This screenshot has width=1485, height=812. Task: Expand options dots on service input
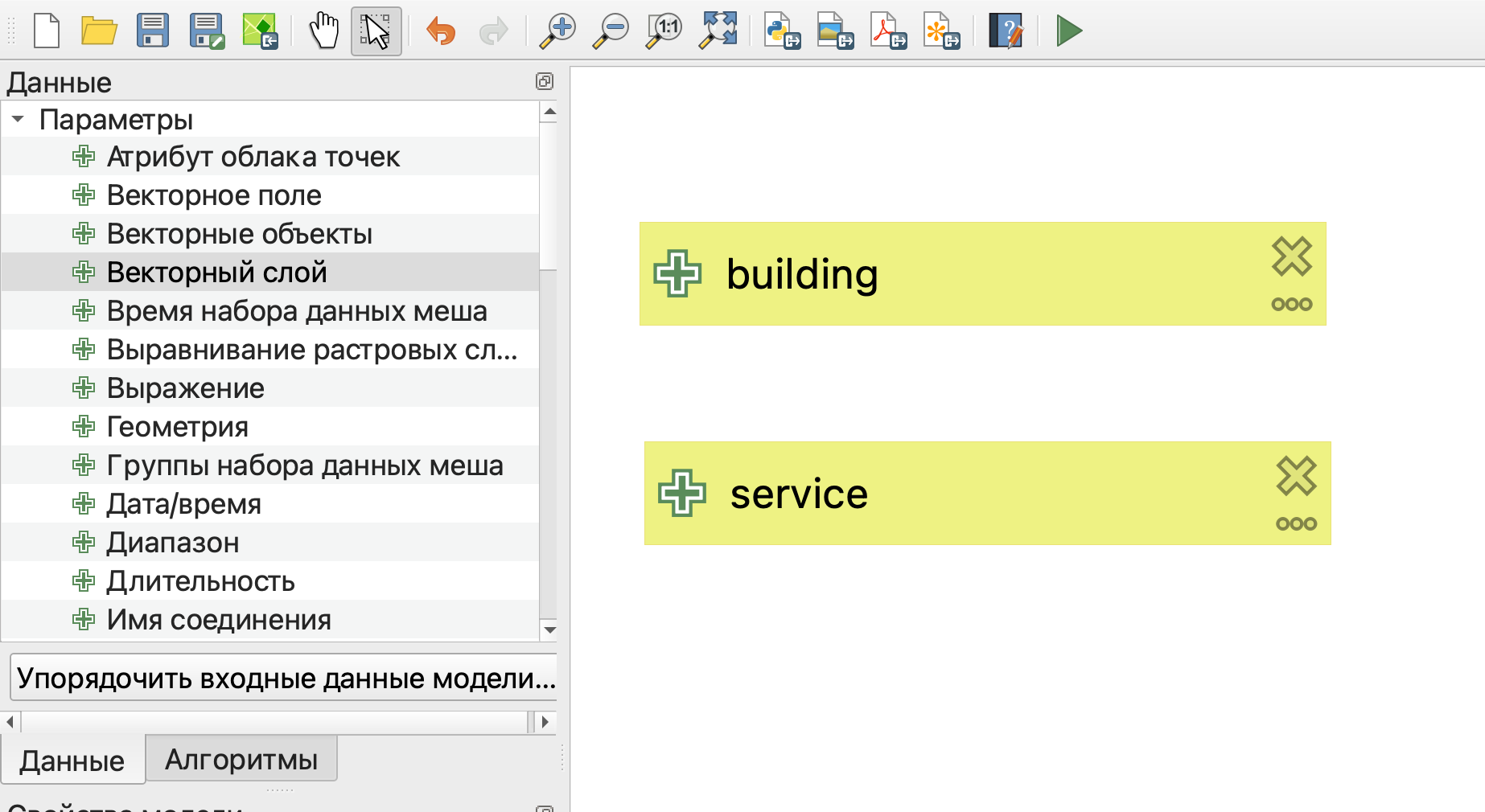(x=1296, y=524)
